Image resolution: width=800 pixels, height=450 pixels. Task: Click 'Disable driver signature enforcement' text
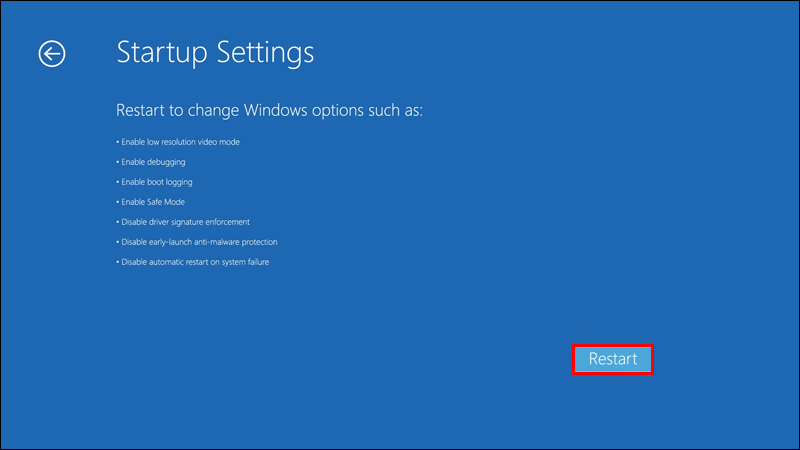pos(184,222)
